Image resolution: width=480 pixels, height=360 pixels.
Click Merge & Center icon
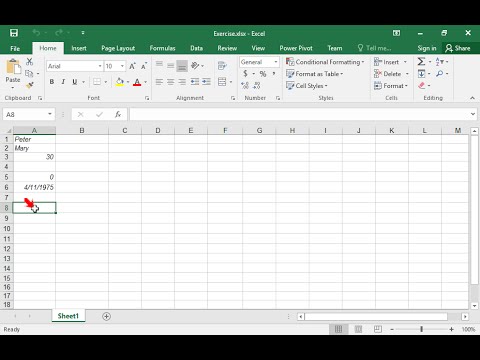pyautogui.click(x=222, y=82)
